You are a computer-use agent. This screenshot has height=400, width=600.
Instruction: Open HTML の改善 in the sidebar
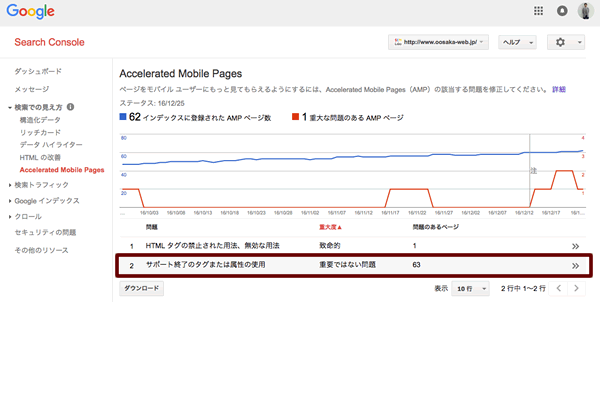[40, 157]
